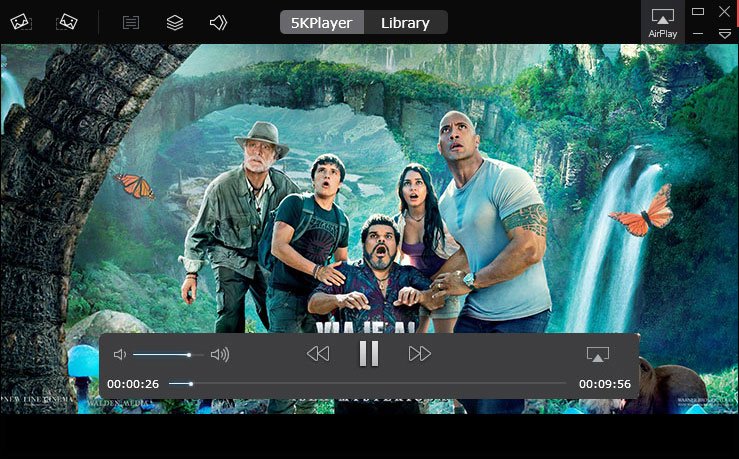Maximize the player window

698,12
